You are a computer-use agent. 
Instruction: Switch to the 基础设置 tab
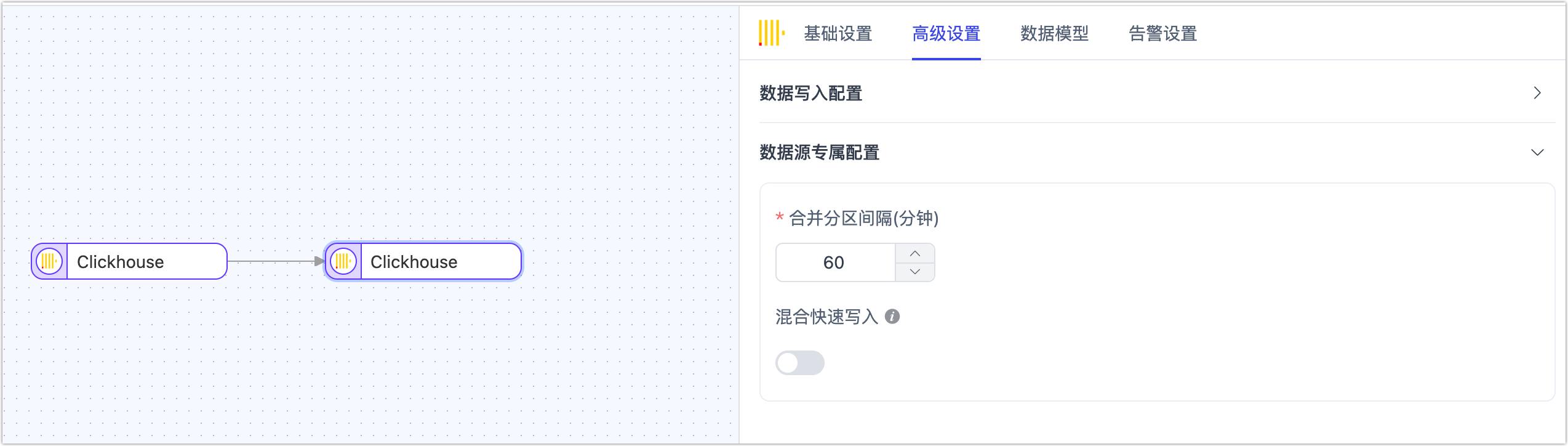[x=837, y=34]
